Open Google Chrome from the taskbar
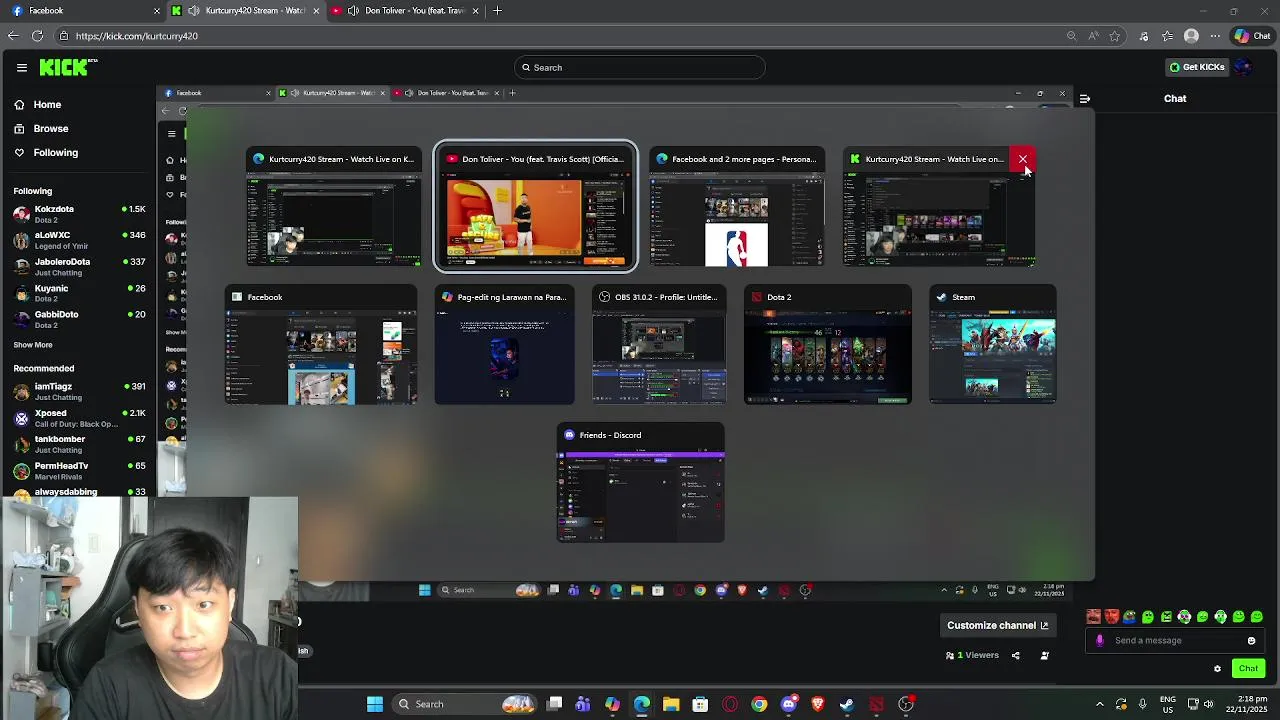This screenshot has height=720, width=1280. coord(759,704)
